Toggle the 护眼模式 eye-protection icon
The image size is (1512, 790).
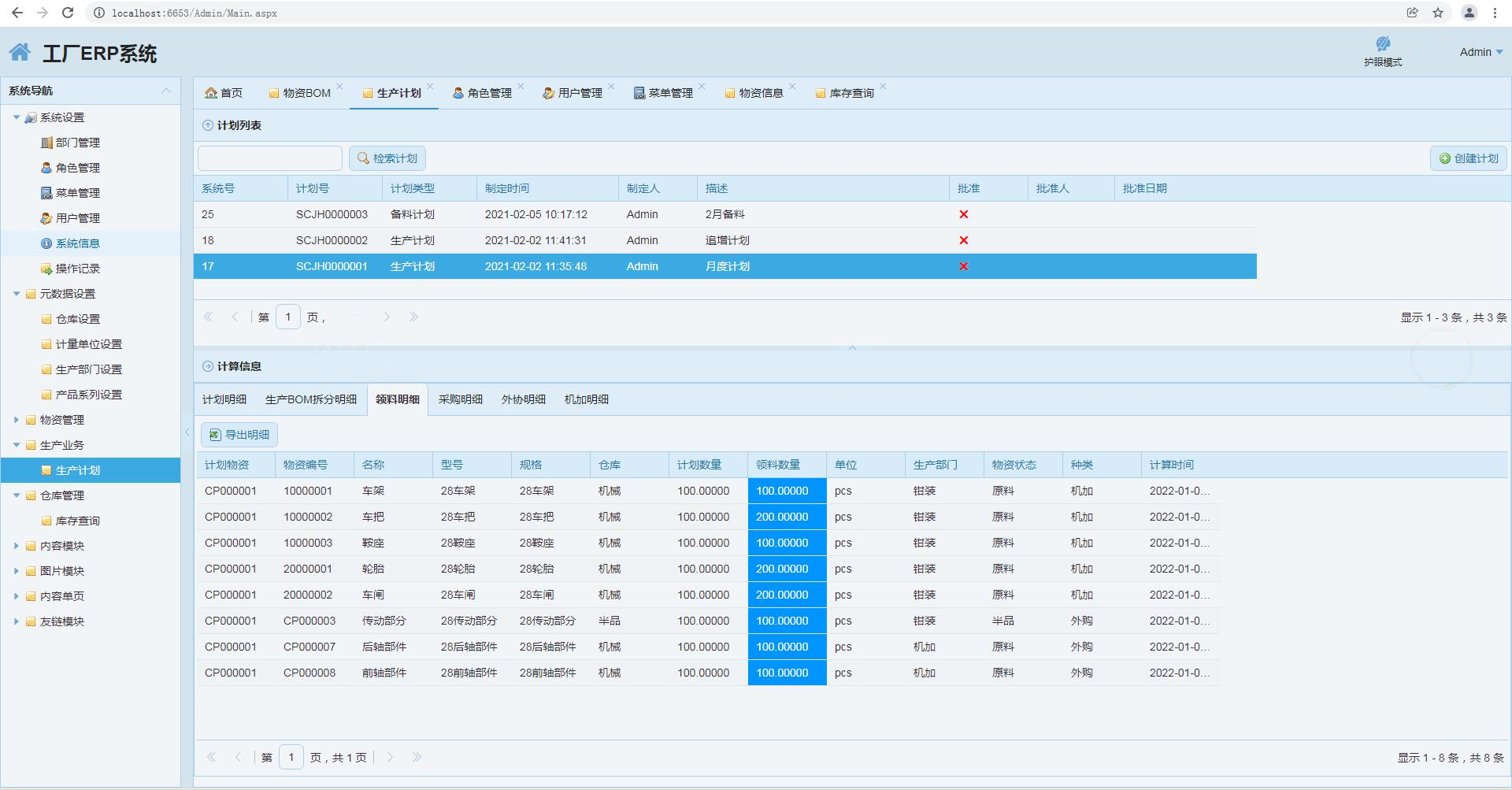(x=1383, y=44)
